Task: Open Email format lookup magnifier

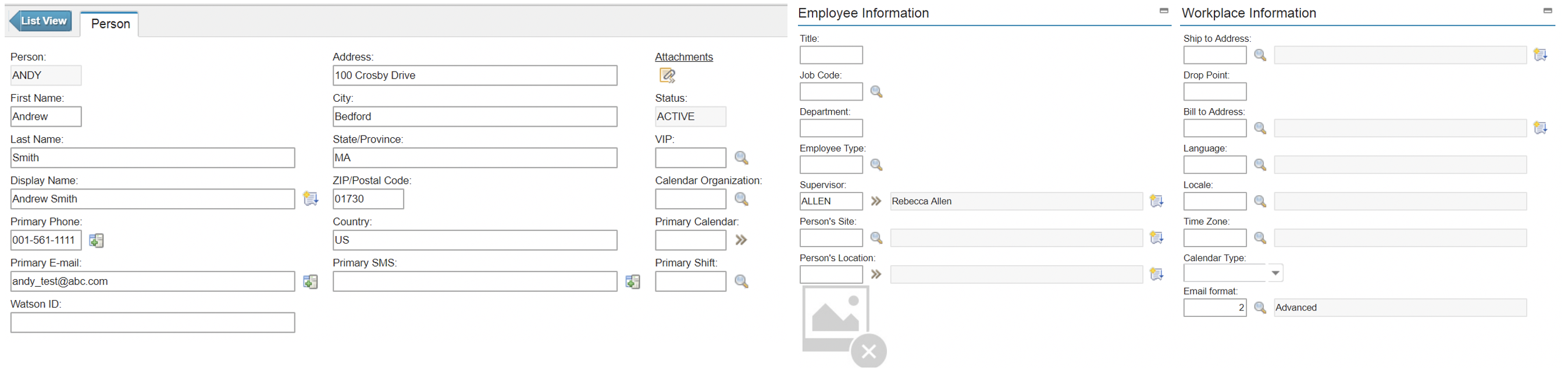Action: coord(1260,308)
